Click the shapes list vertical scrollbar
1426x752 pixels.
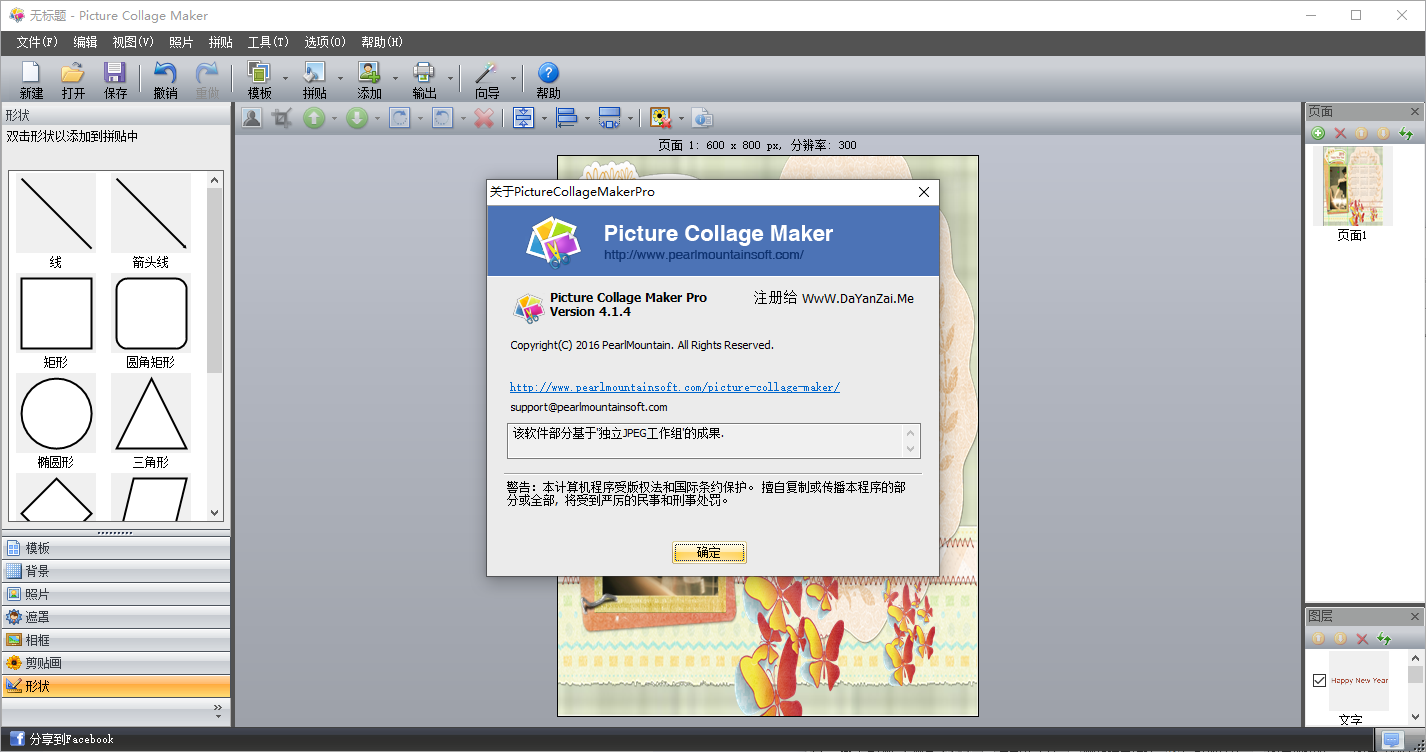pos(214,345)
